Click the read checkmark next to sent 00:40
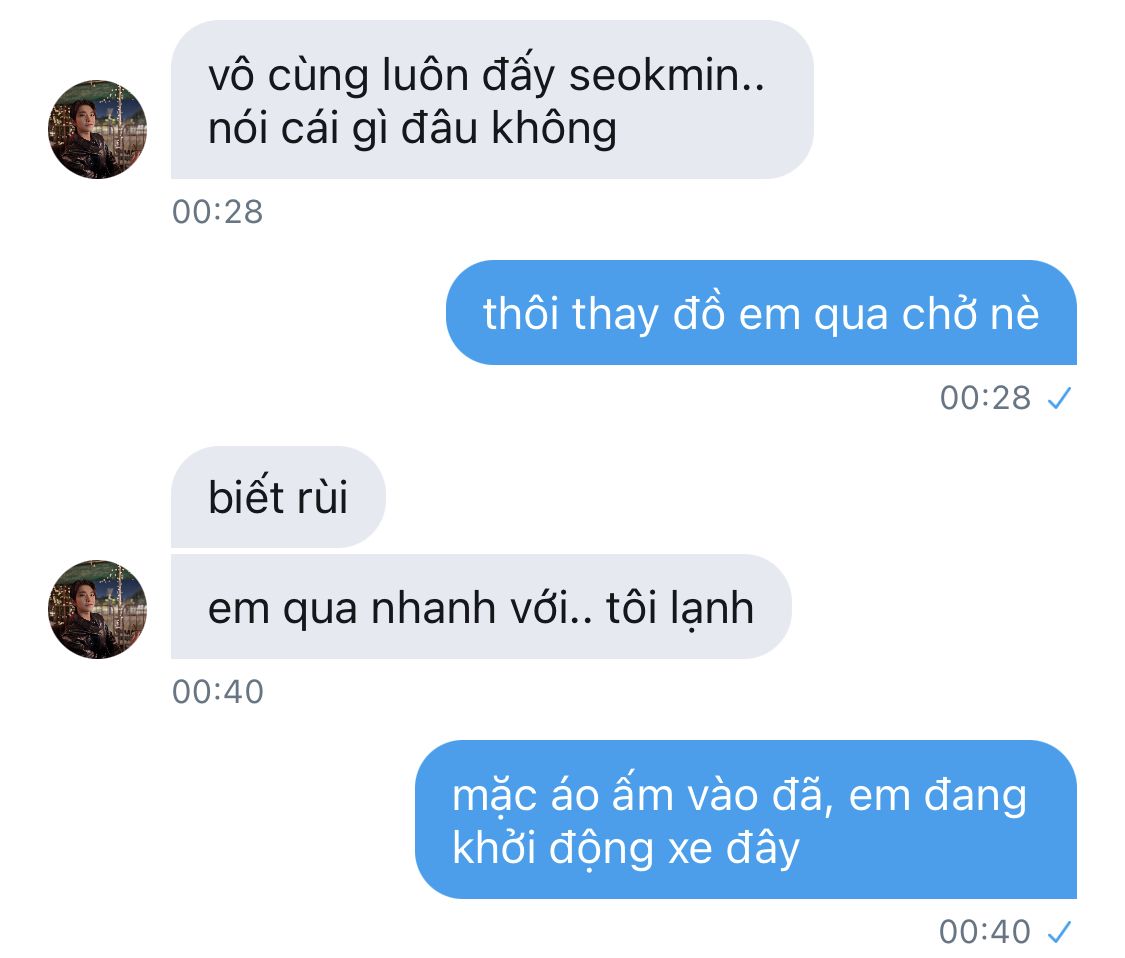This screenshot has height=958, width=1125. click(1059, 931)
